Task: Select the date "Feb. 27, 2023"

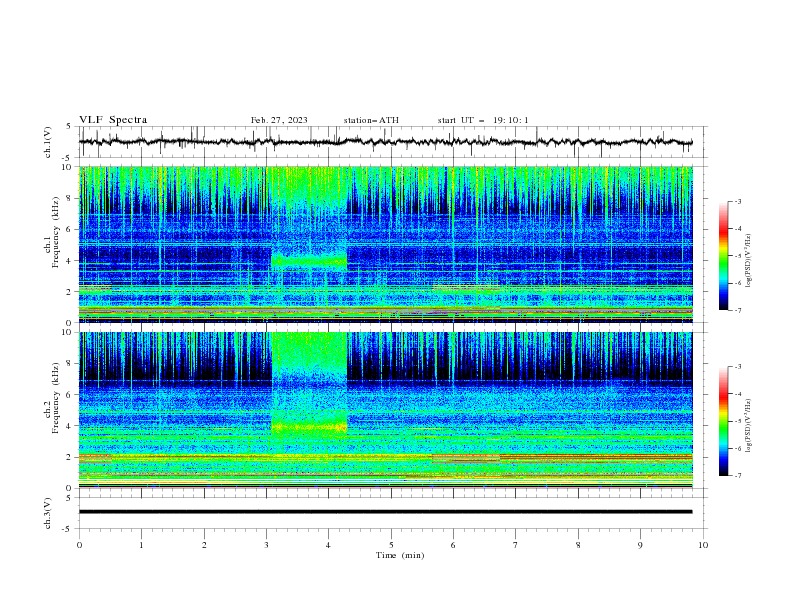Action: point(279,120)
